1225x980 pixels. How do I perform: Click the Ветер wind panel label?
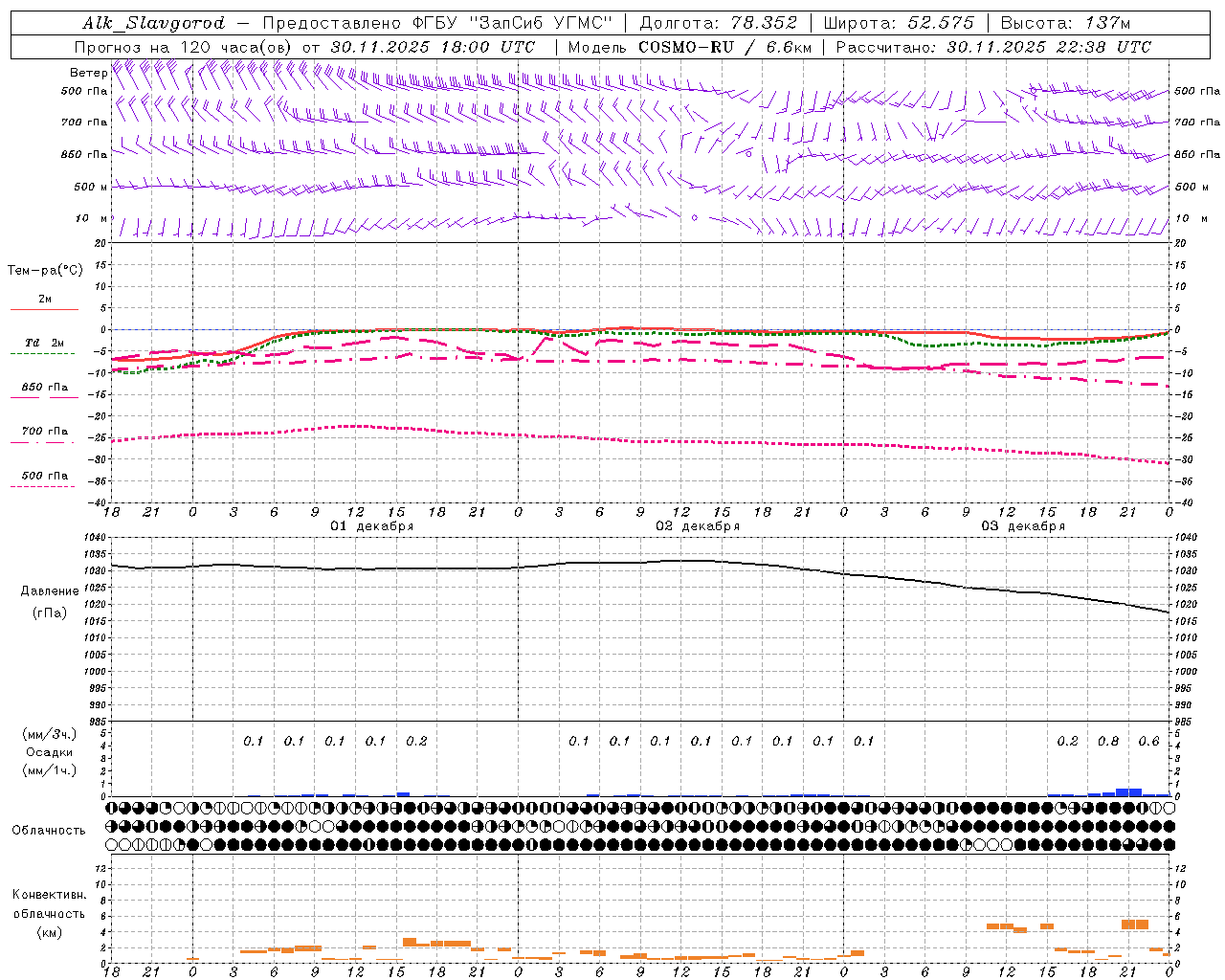(89, 73)
